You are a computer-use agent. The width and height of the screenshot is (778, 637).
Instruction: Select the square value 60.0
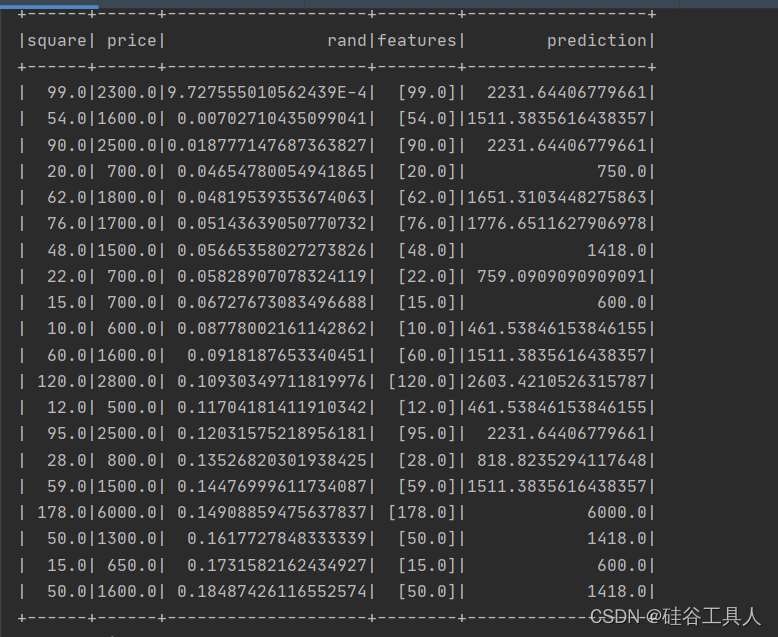(x=67, y=355)
